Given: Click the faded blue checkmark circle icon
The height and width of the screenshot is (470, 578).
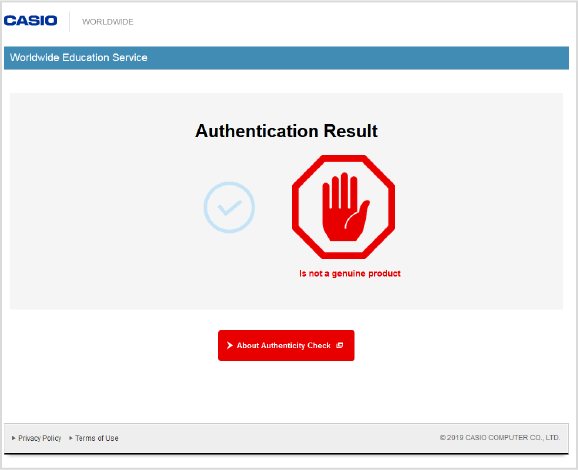Looking at the screenshot, I should click(229, 207).
